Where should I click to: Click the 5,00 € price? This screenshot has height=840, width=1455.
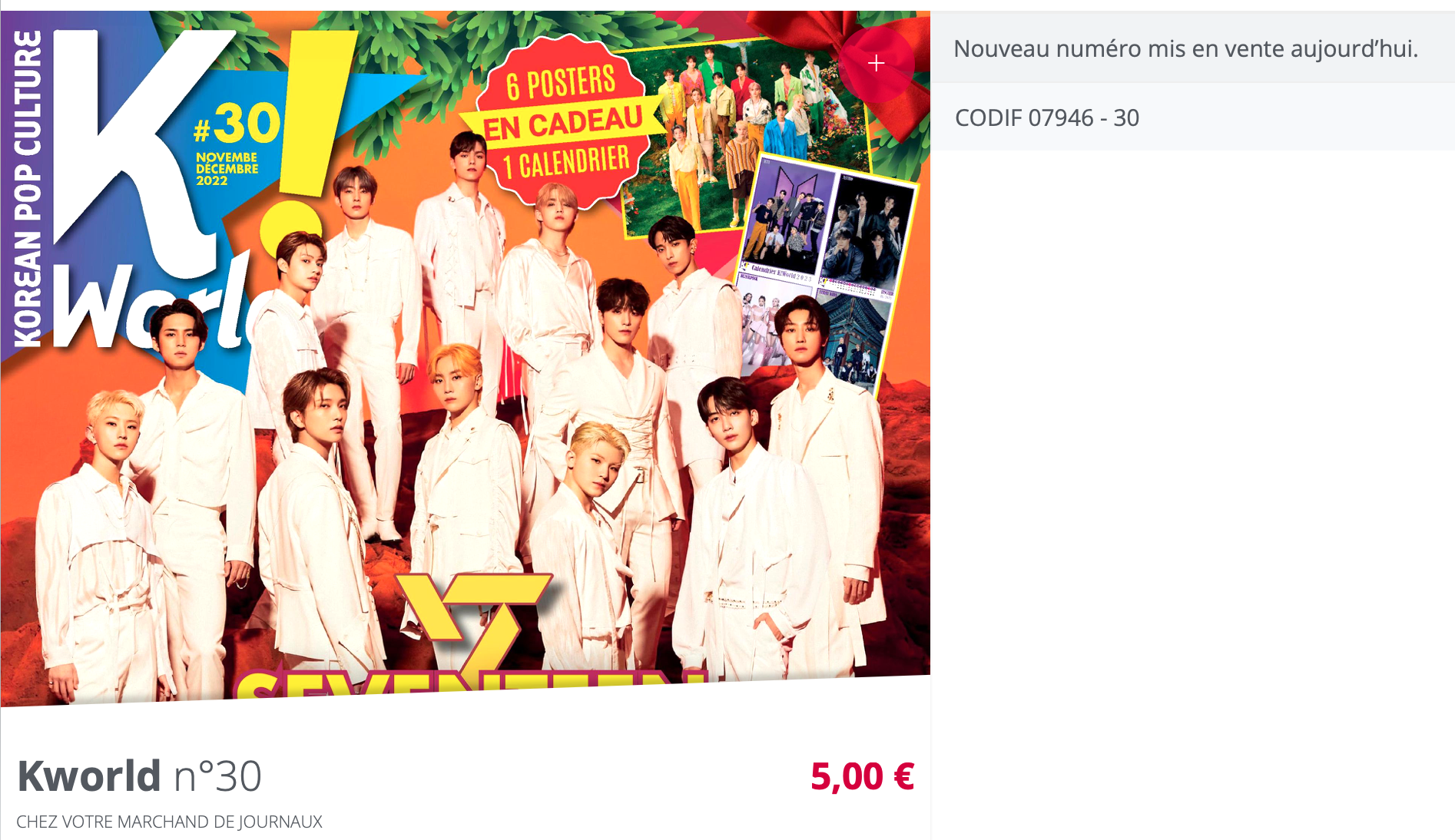[862, 776]
